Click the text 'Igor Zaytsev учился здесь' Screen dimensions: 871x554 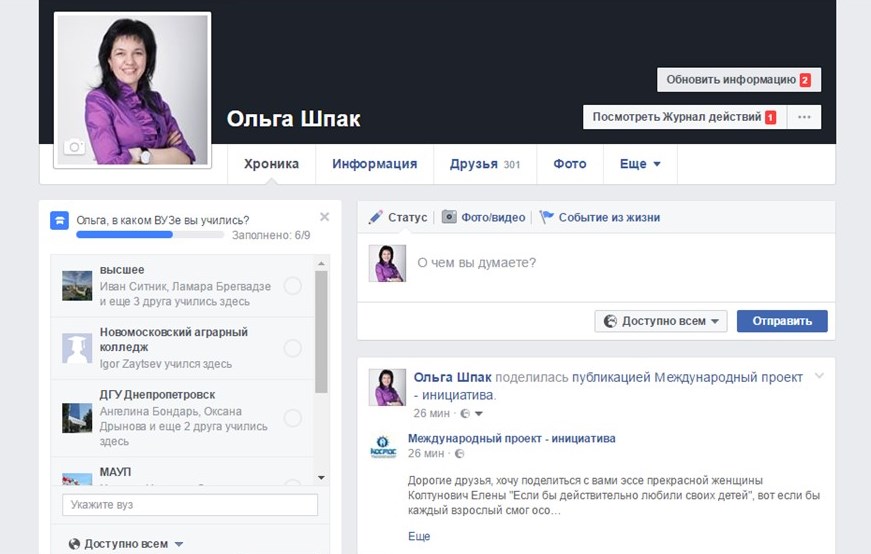click(x=166, y=364)
